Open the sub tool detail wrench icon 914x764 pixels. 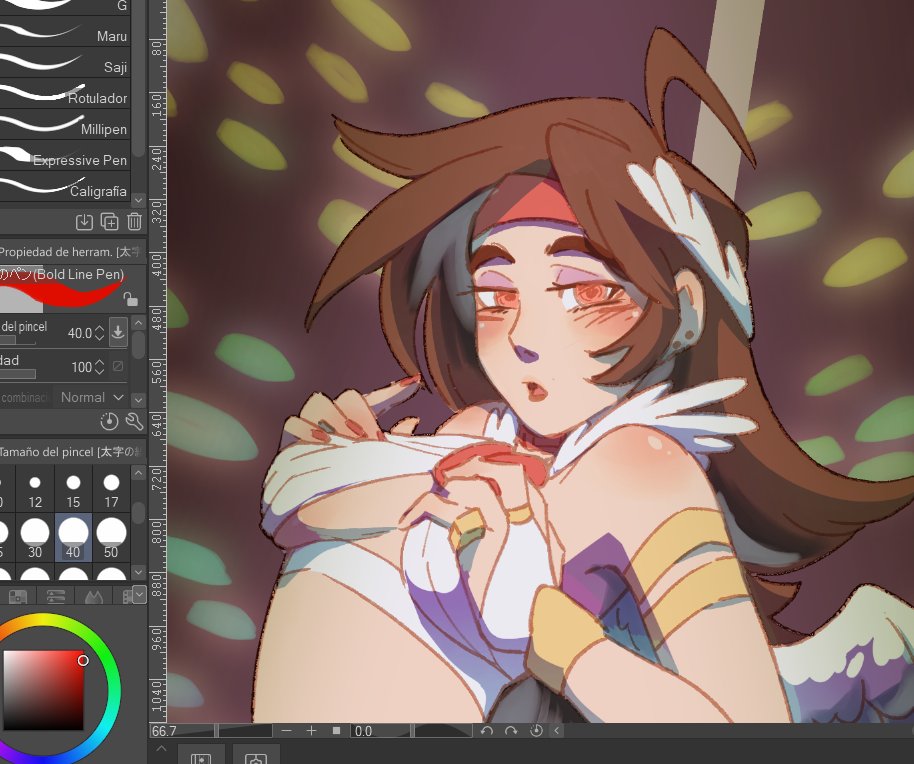click(x=134, y=421)
